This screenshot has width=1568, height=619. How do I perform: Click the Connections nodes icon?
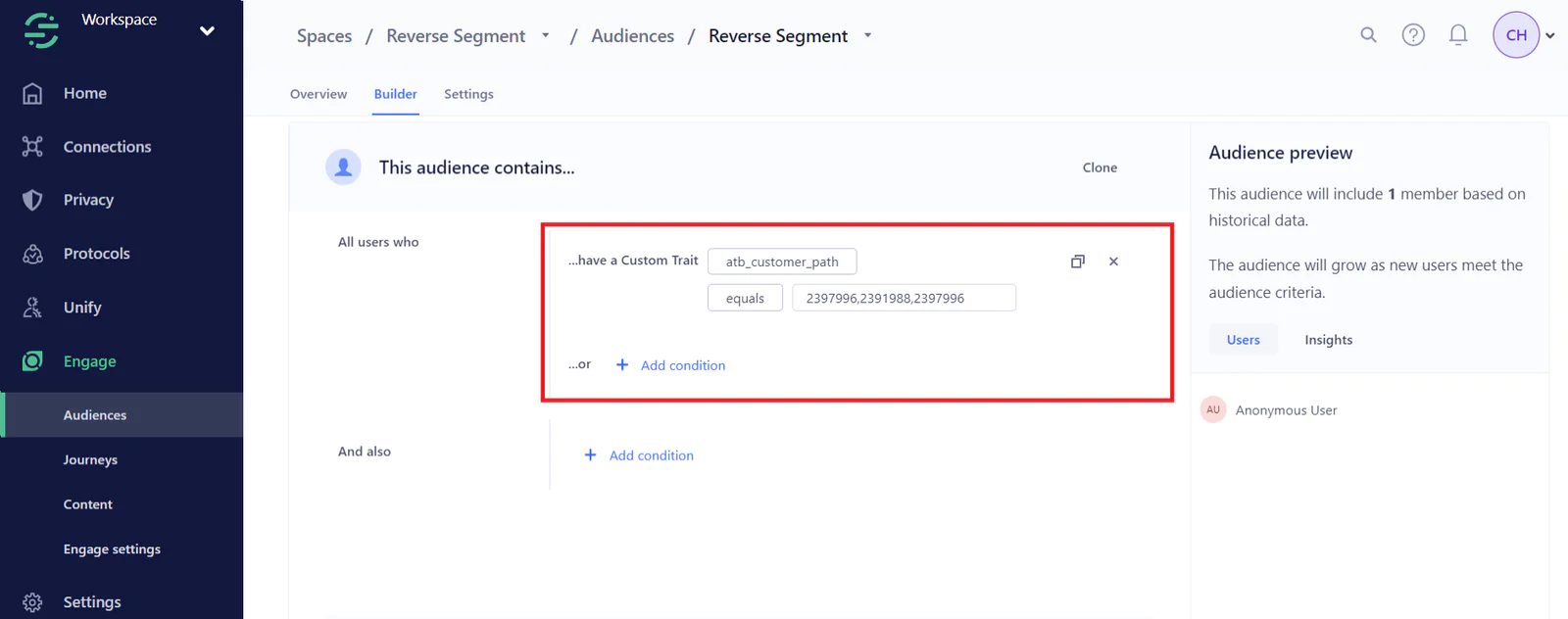(32, 147)
